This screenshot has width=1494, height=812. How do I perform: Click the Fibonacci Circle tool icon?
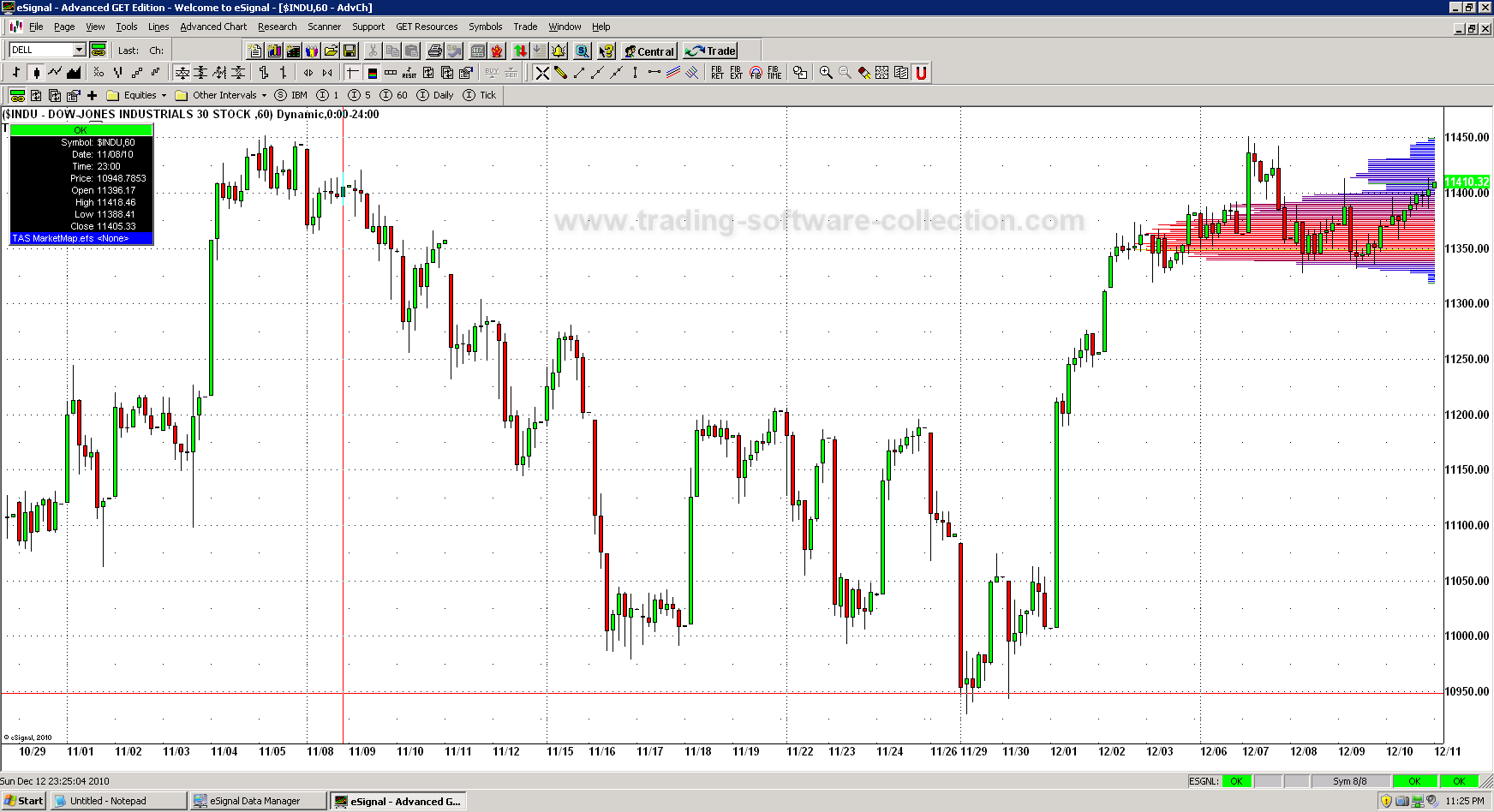(x=755, y=73)
